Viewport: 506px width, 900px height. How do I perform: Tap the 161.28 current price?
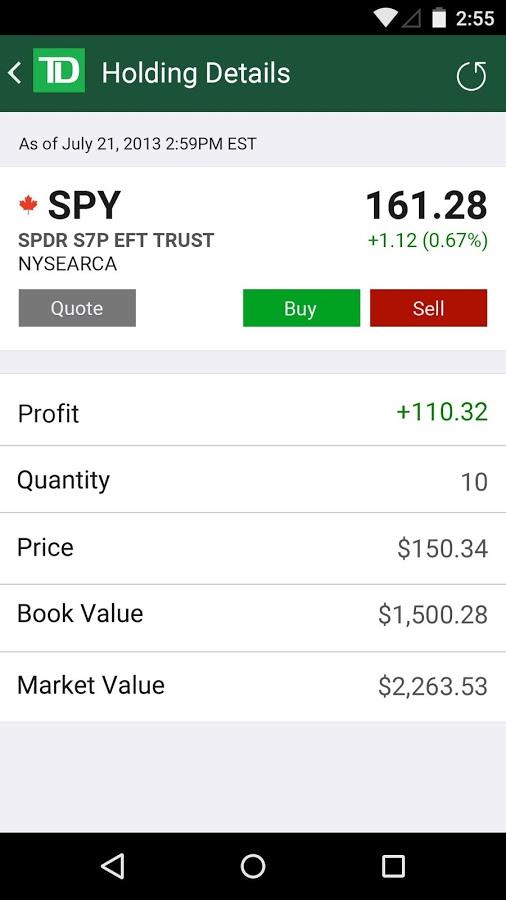[x=427, y=205]
